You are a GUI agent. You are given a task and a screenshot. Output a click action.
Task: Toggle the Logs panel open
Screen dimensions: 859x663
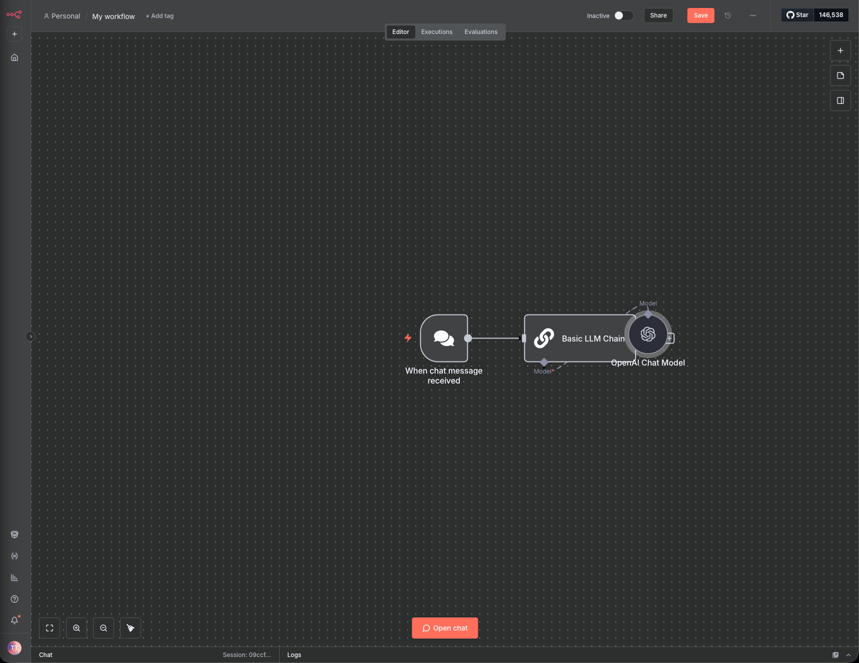(x=294, y=655)
